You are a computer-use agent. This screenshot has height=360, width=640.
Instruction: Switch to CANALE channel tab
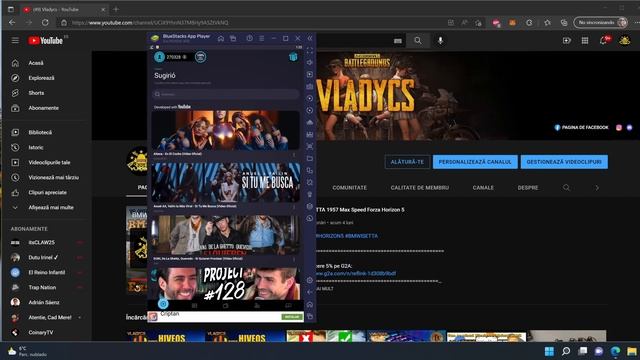coord(483,188)
